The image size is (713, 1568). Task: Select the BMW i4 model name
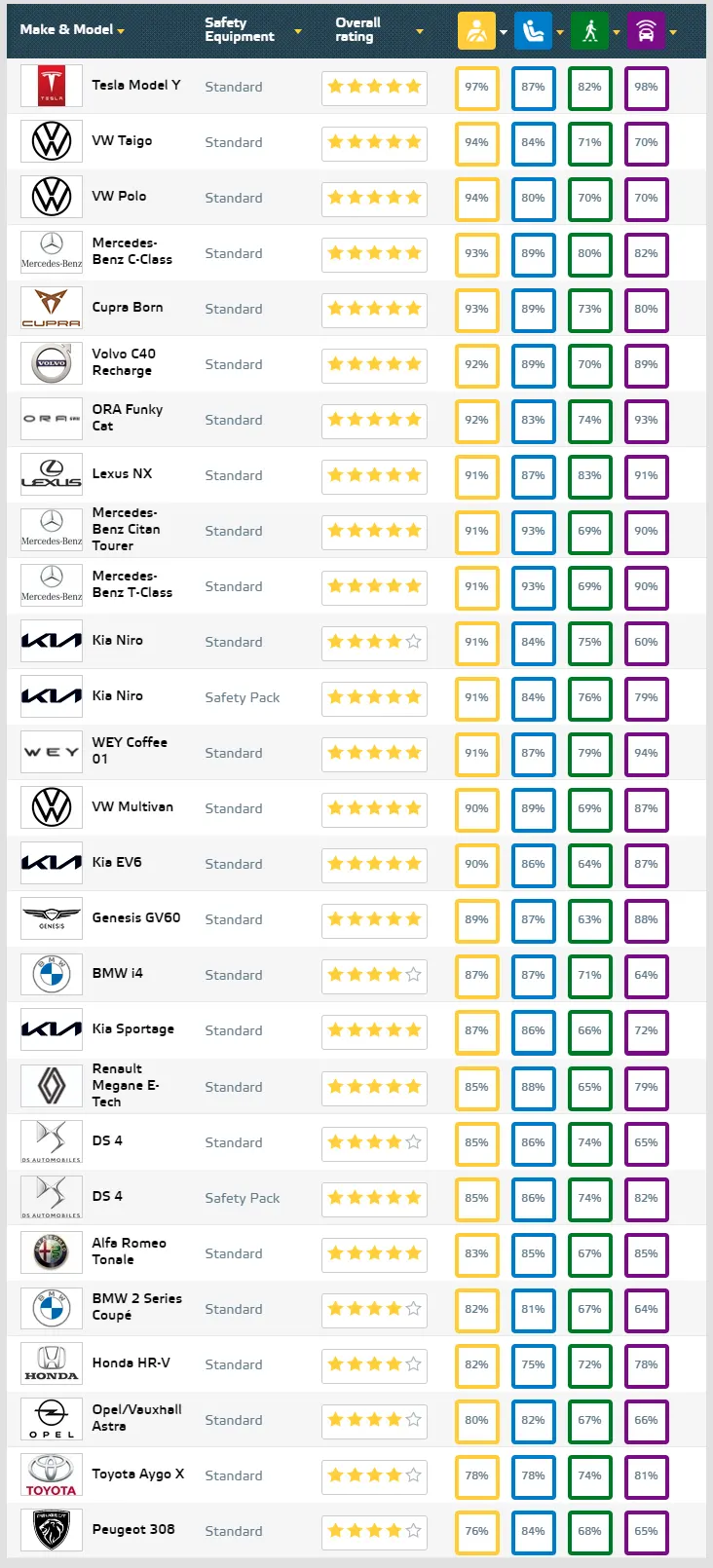pyautogui.click(x=117, y=973)
